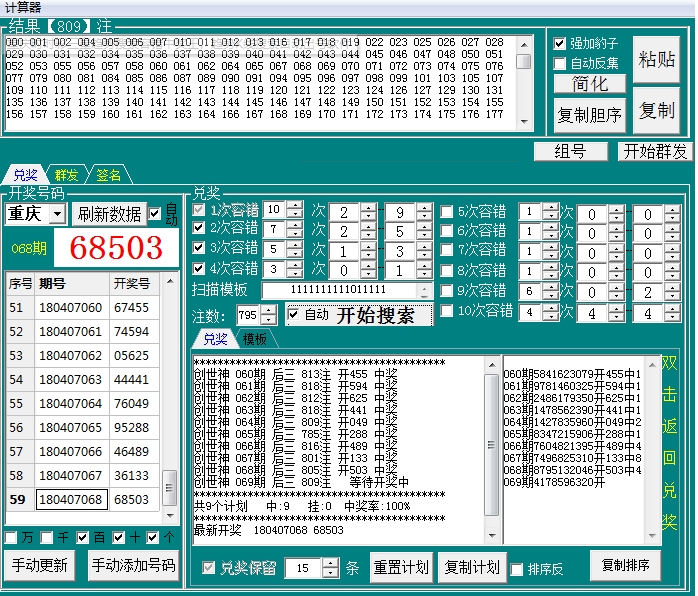Click the 重置计划 reset plan button
This screenshot has height=596, width=698.
(401, 567)
